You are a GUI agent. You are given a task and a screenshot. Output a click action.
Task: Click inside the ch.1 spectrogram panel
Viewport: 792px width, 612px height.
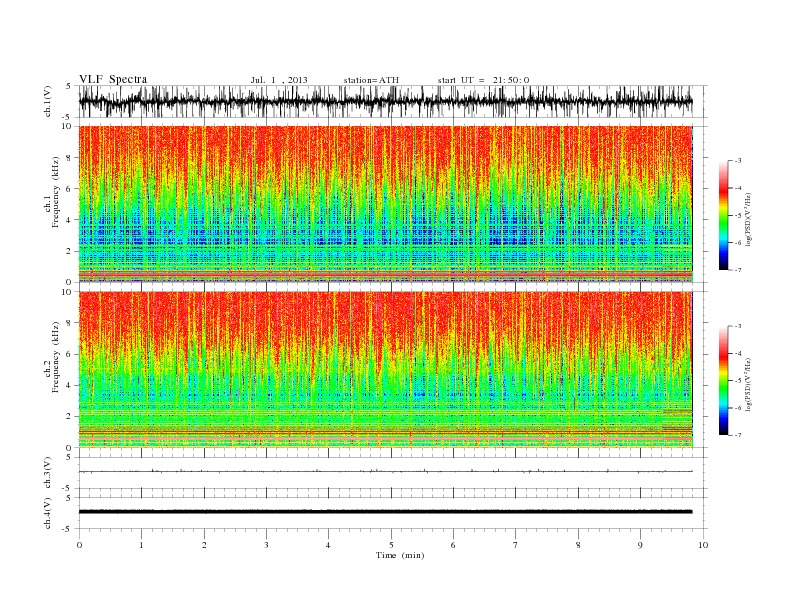click(x=385, y=204)
